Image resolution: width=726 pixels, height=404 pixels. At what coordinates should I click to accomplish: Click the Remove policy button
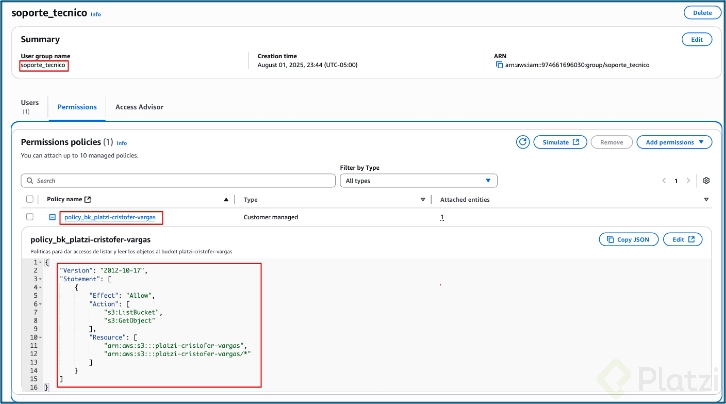pos(612,142)
